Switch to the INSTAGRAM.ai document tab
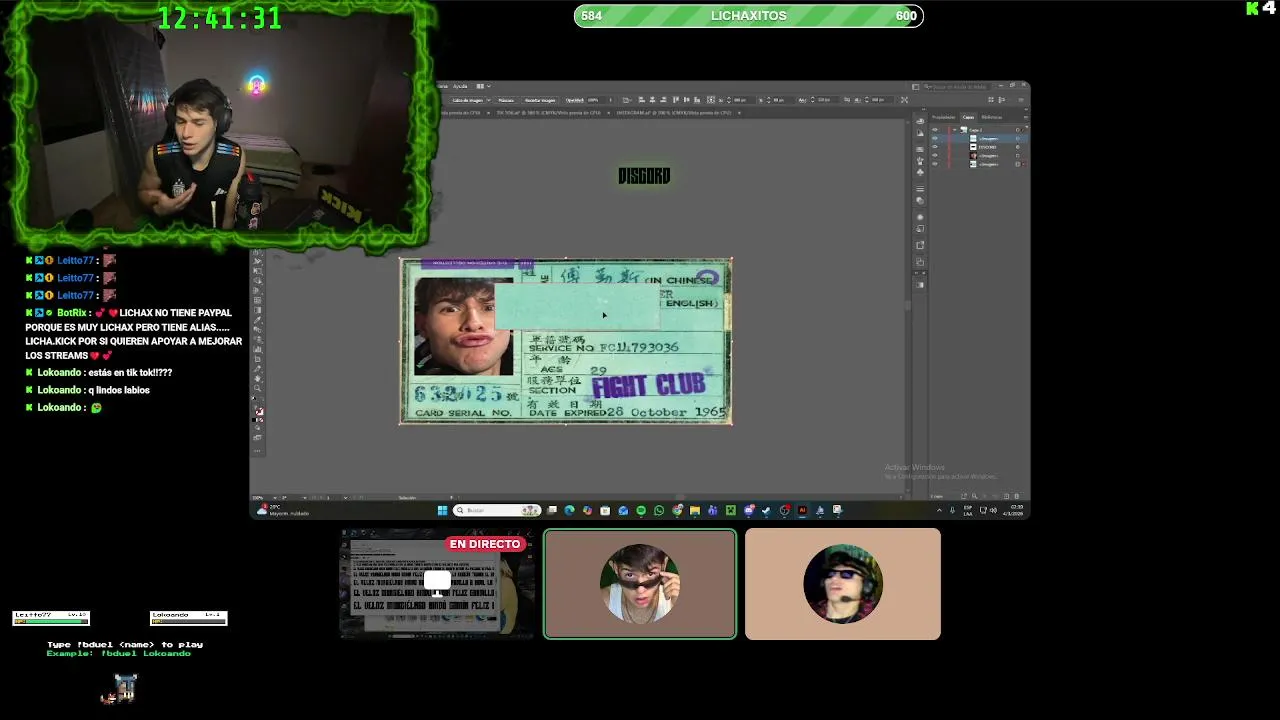This screenshot has height=720, width=1280. click(674, 113)
